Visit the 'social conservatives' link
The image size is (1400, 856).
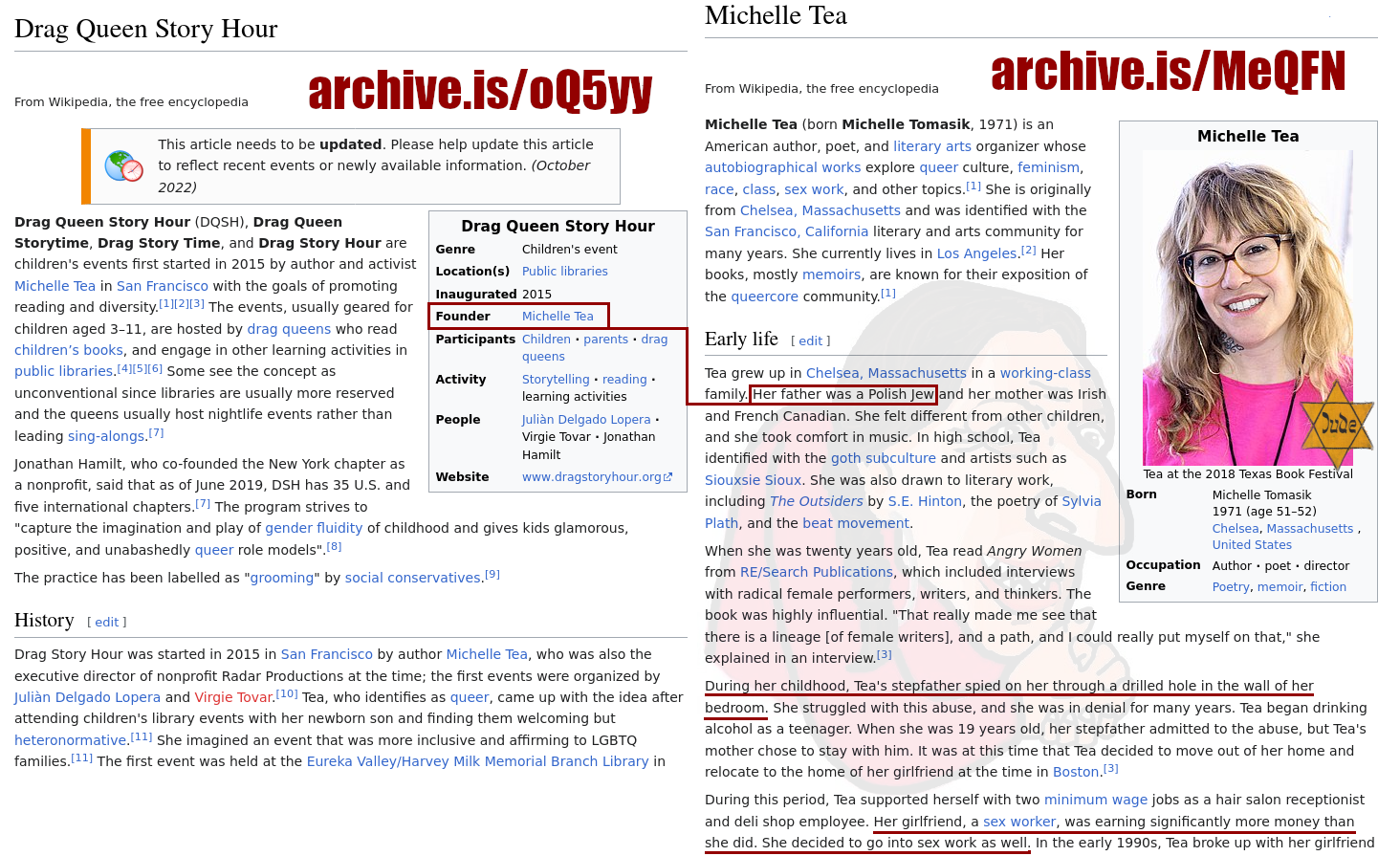tap(413, 578)
